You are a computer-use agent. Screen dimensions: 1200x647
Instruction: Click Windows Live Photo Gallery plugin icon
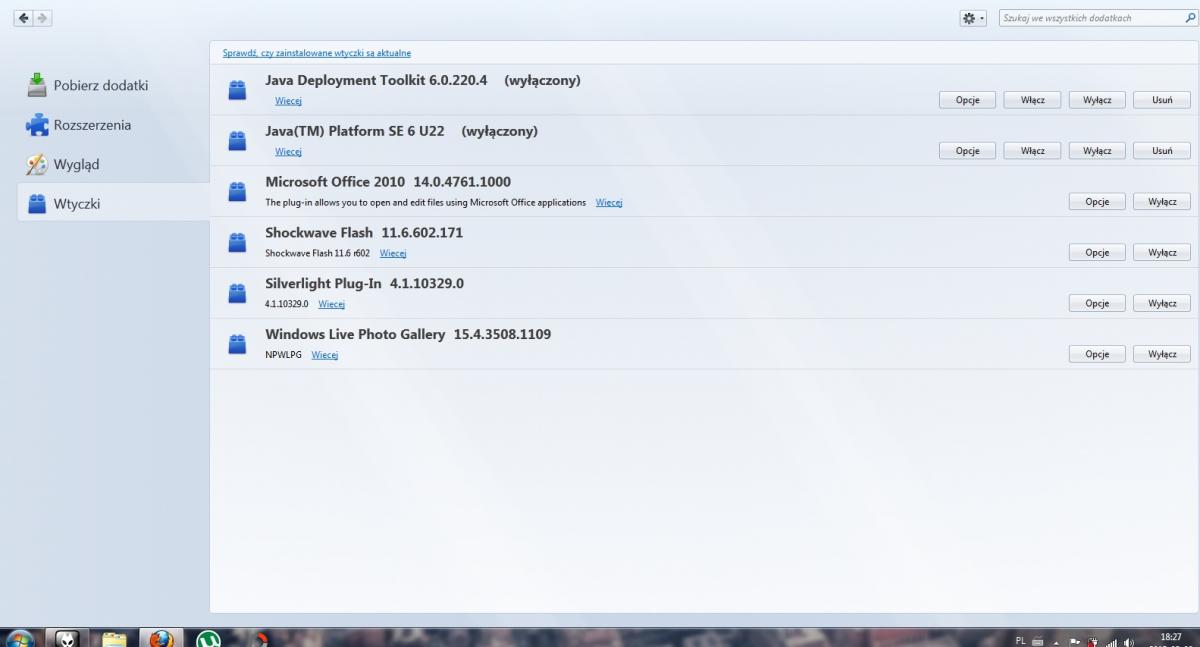[237, 344]
